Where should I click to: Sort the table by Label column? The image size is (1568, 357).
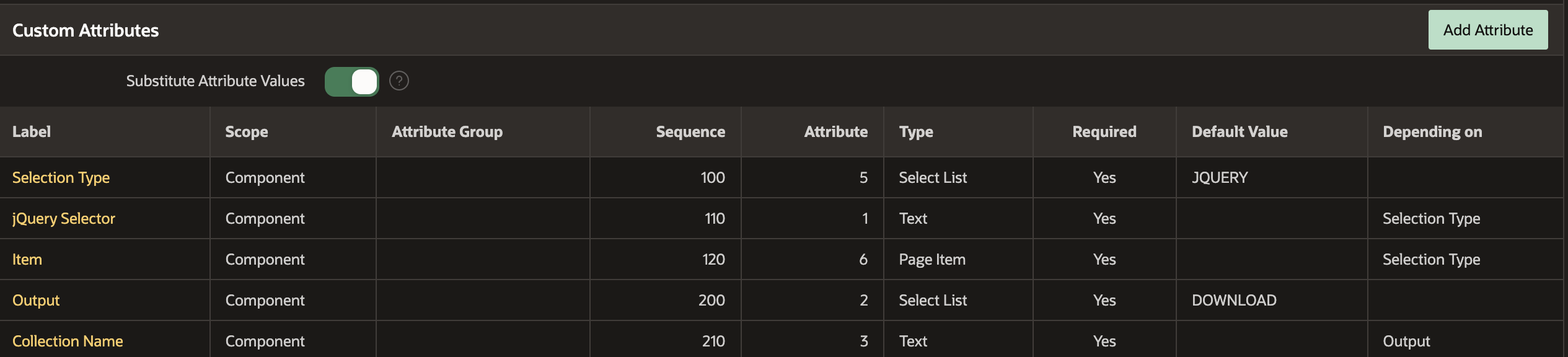[x=31, y=131]
